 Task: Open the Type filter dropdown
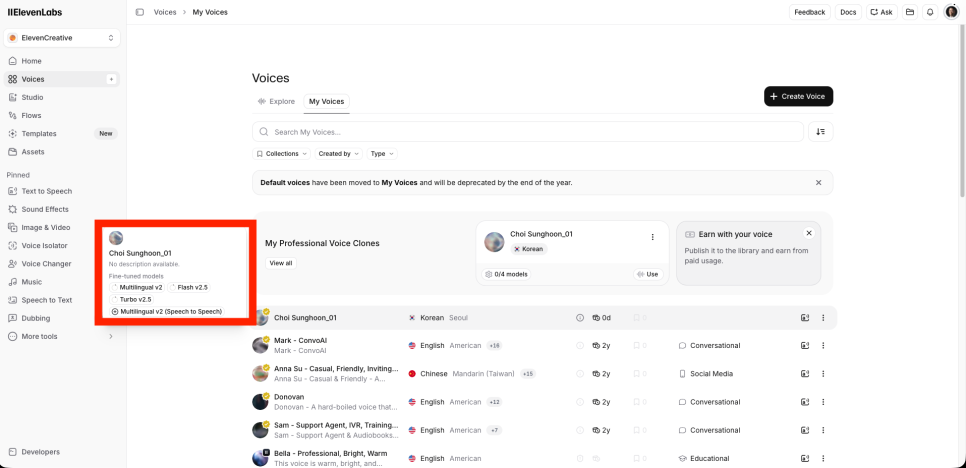[x=382, y=154]
